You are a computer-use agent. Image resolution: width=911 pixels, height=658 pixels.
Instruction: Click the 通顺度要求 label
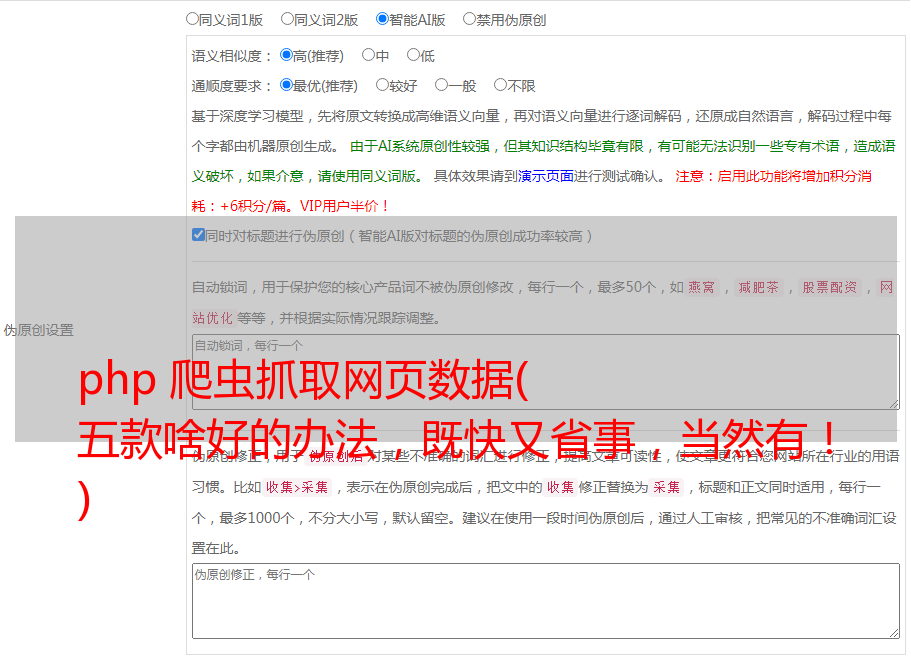[232, 86]
